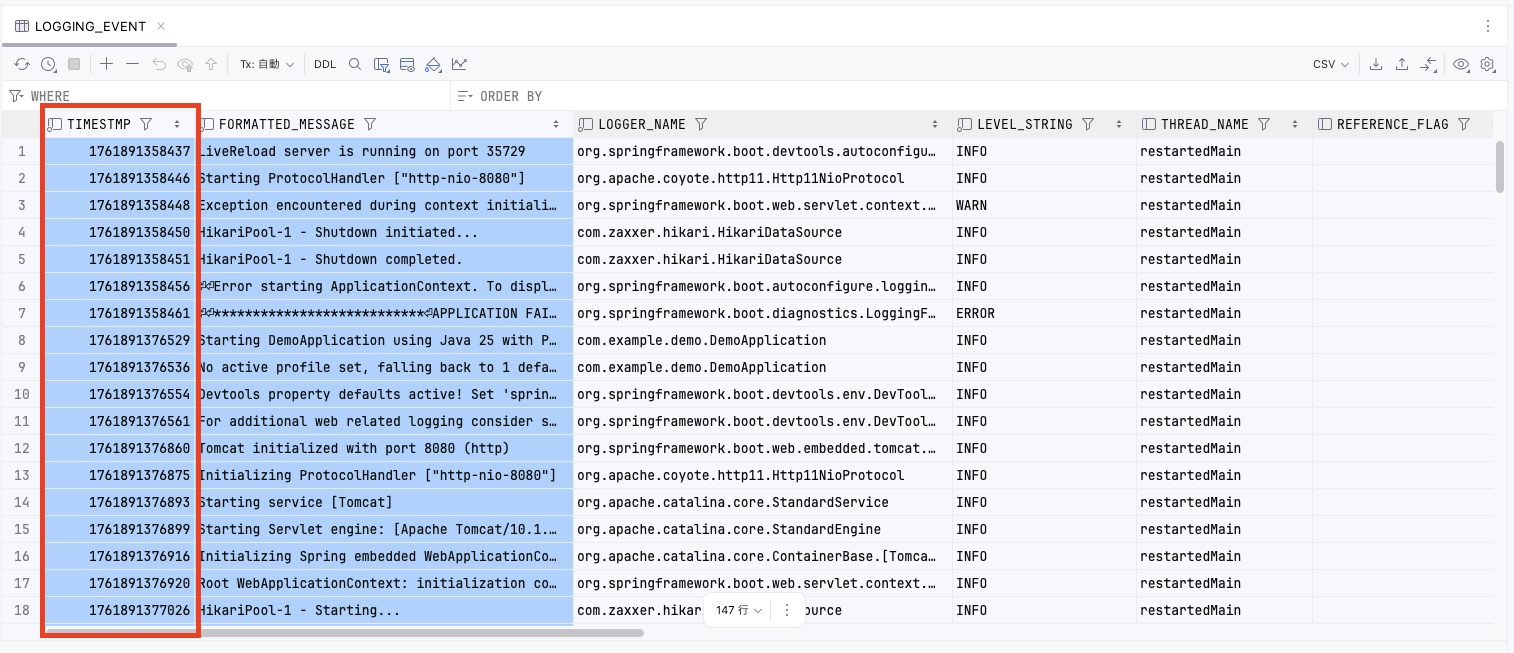Screen dimensions: 1514x653
Task: Refresh the LOGGING_EVENT result set
Action: pyautogui.click(x=21, y=63)
